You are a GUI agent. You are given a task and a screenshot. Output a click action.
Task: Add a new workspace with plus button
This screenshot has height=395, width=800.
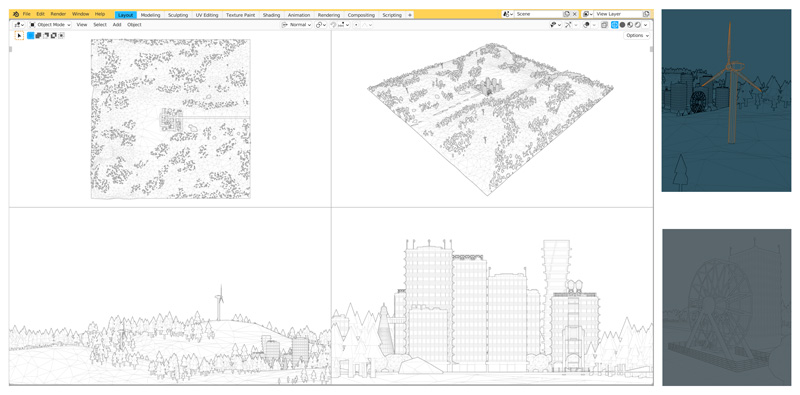coord(410,15)
